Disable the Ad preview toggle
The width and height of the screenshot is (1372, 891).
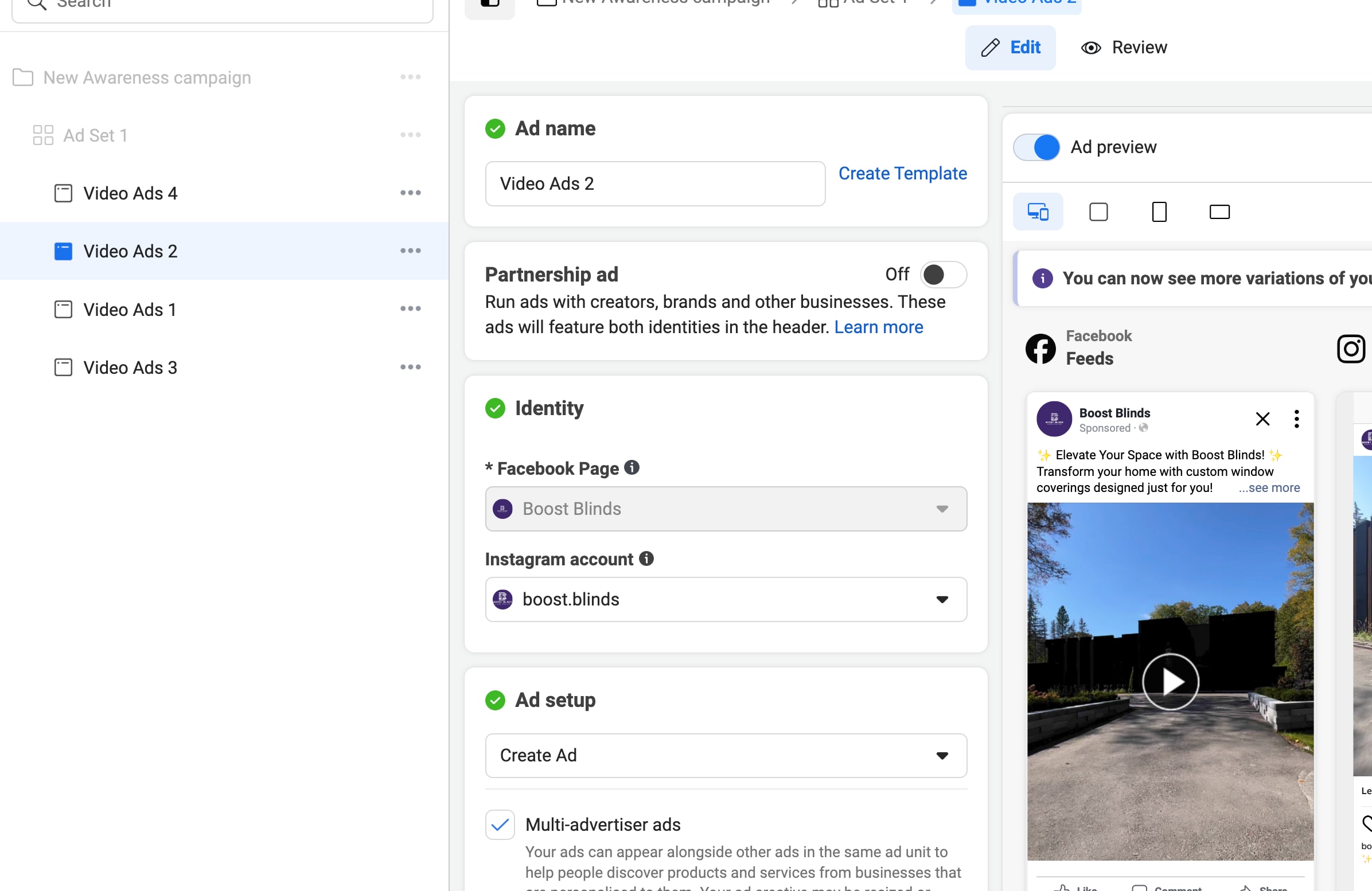pos(1036,147)
